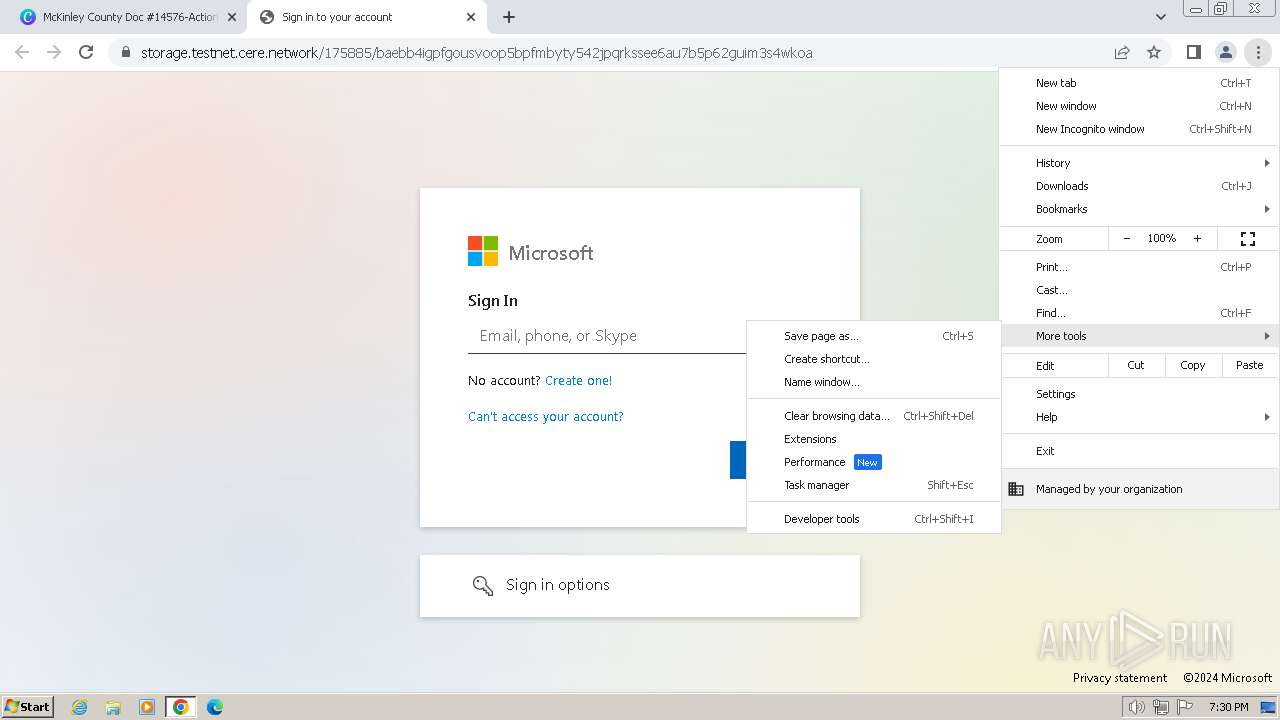Open Task manager from More tools
This screenshot has height=720, width=1280.
(x=874, y=485)
